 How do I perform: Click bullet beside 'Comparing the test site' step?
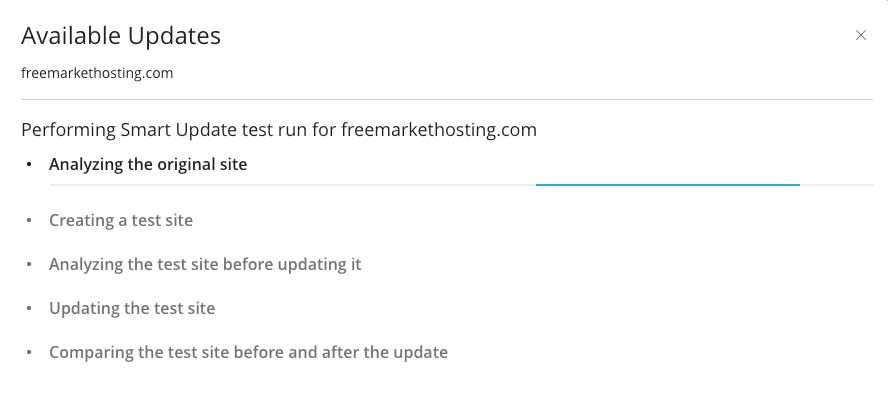(x=29, y=353)
